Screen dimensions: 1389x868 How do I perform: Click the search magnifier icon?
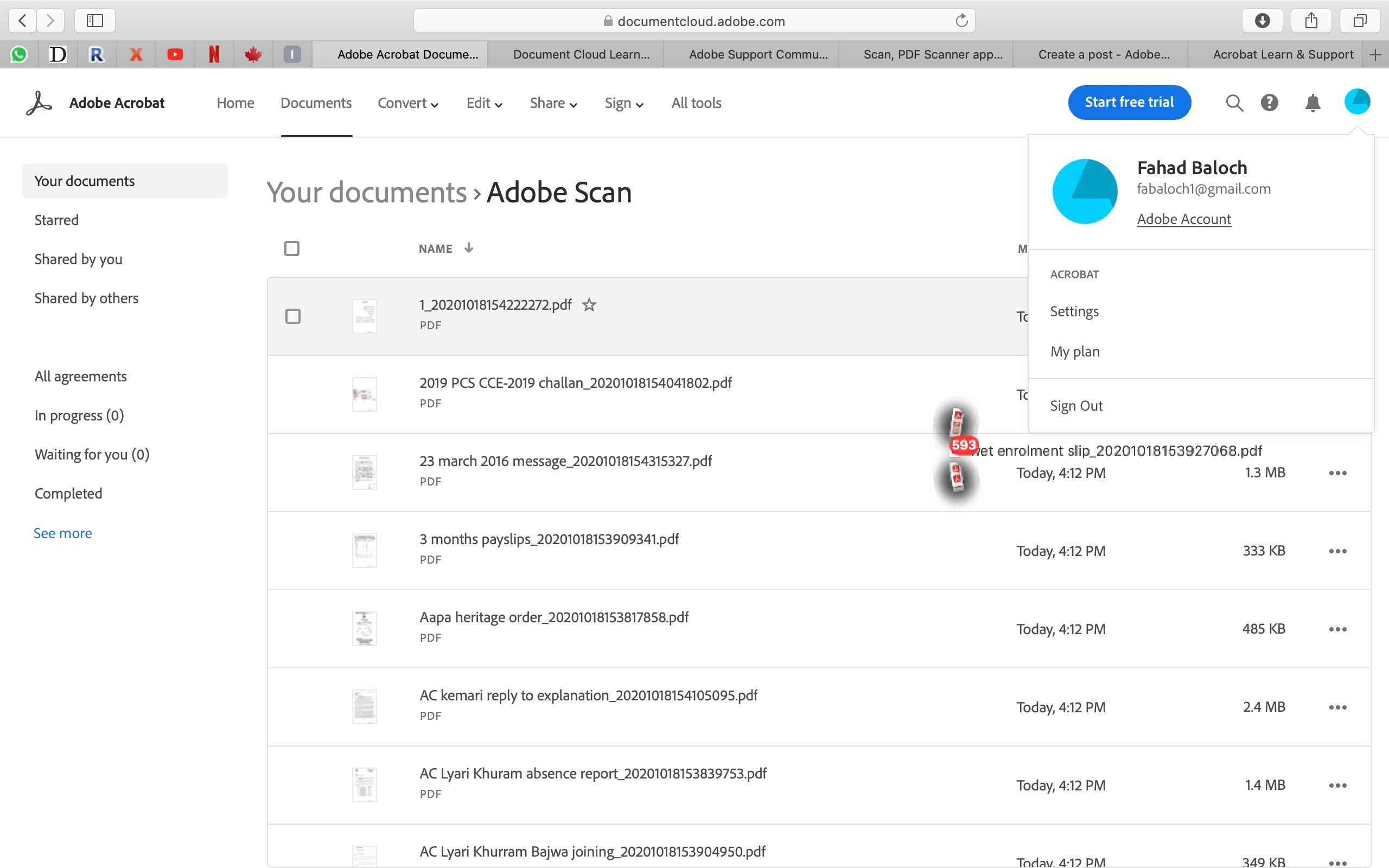coord(1234,103)
